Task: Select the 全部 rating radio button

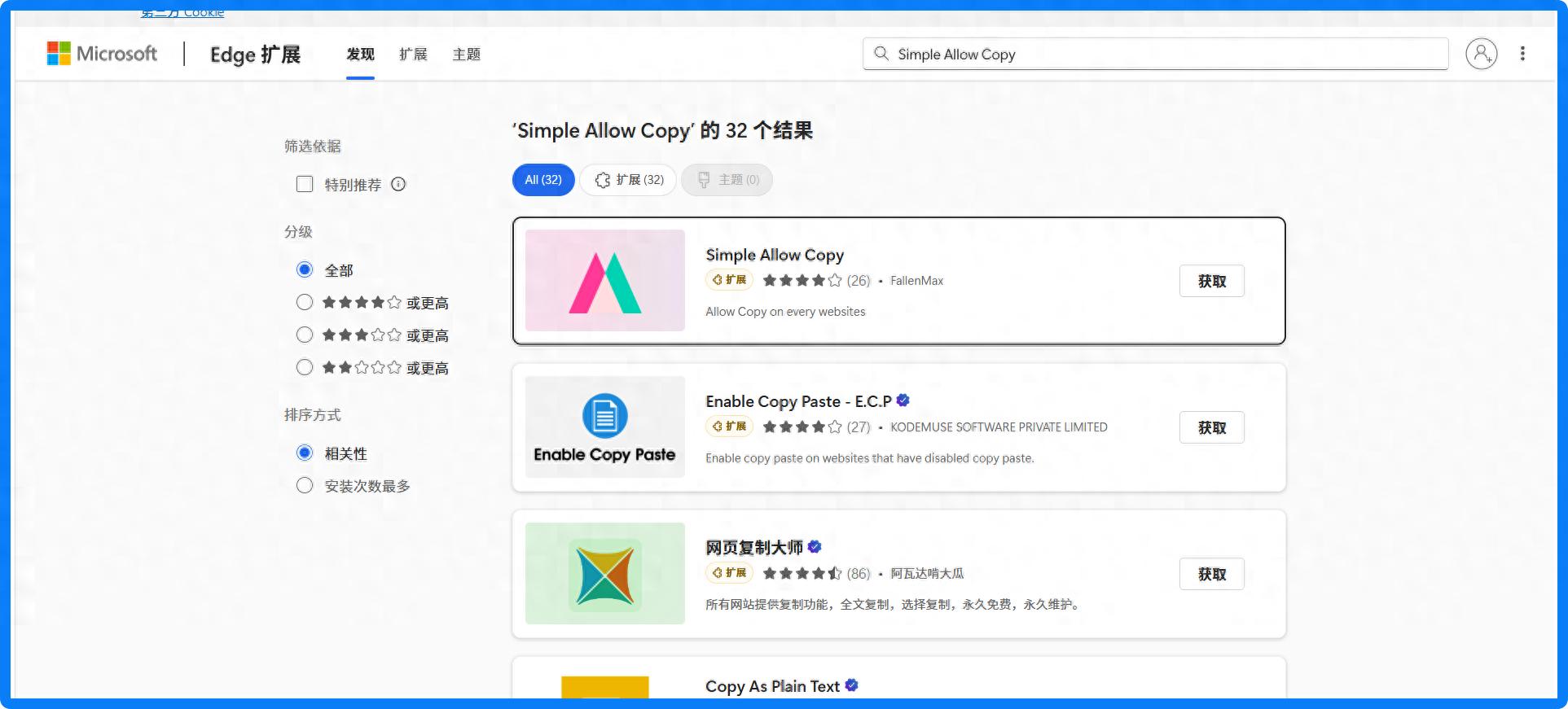Action: point(305,269)
